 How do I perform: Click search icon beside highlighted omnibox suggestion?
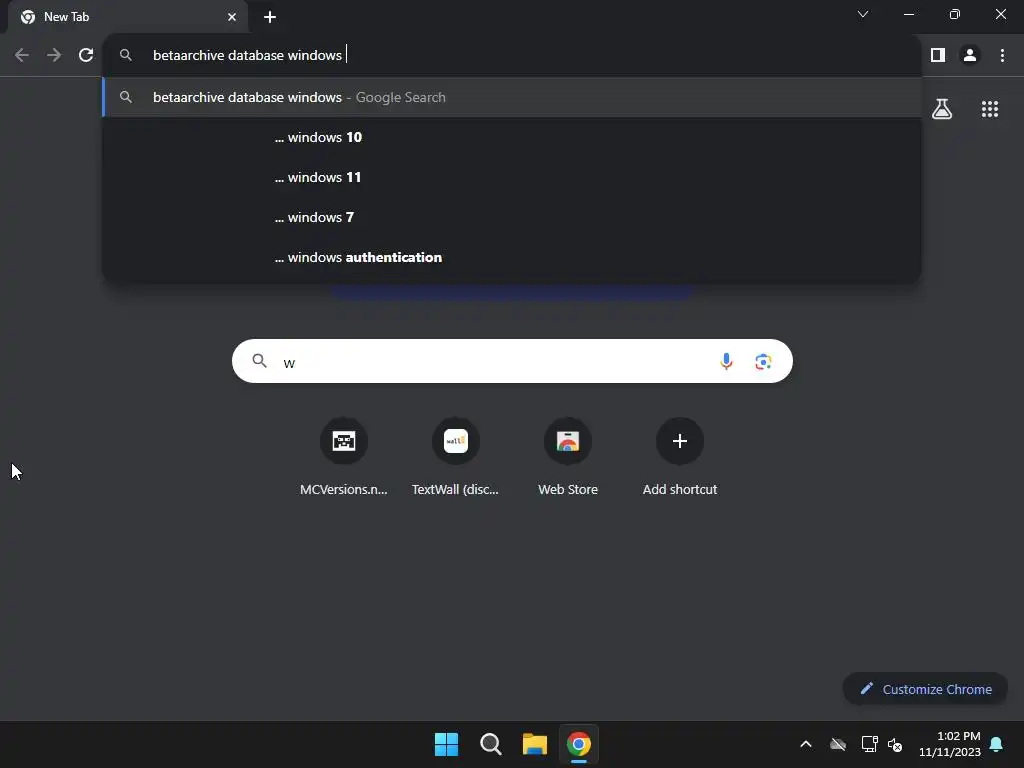tap(126, 97)
